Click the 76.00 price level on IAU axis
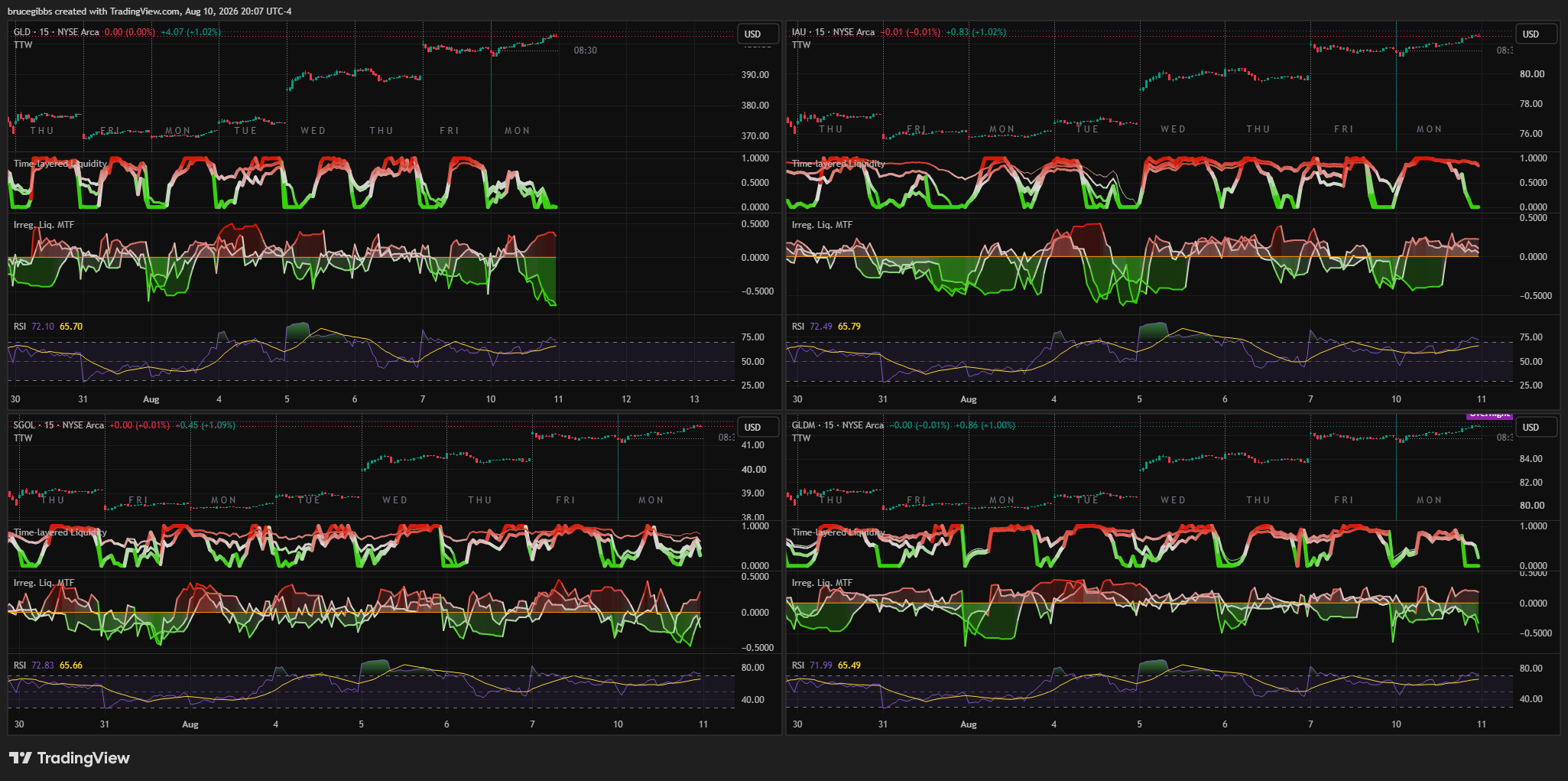Image resolution: width=1568 pixels, height=781 pixels. click(x=1531, y=134)
